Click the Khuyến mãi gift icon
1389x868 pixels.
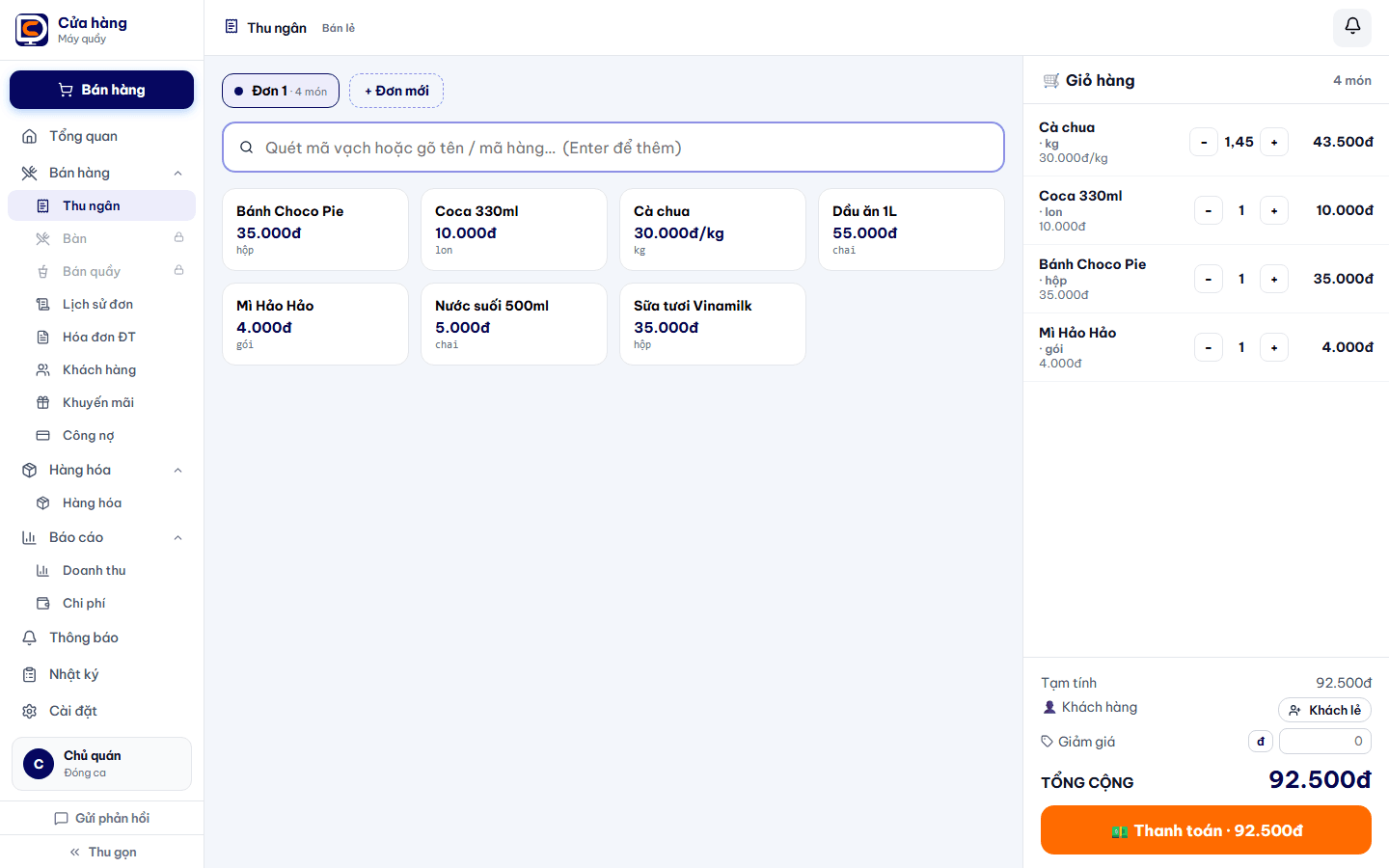42,402
